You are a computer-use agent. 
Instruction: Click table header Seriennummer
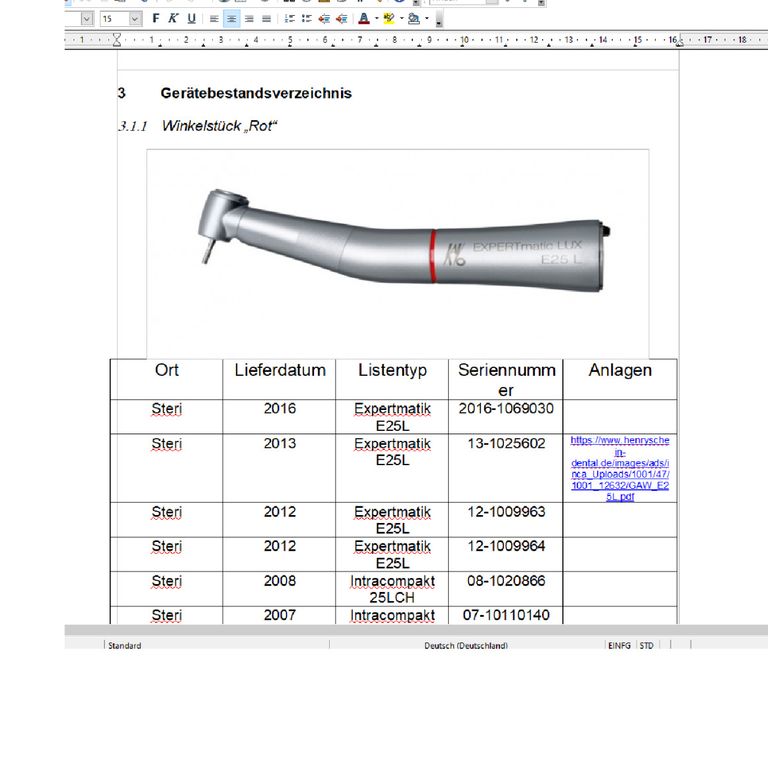click(506, 380)
